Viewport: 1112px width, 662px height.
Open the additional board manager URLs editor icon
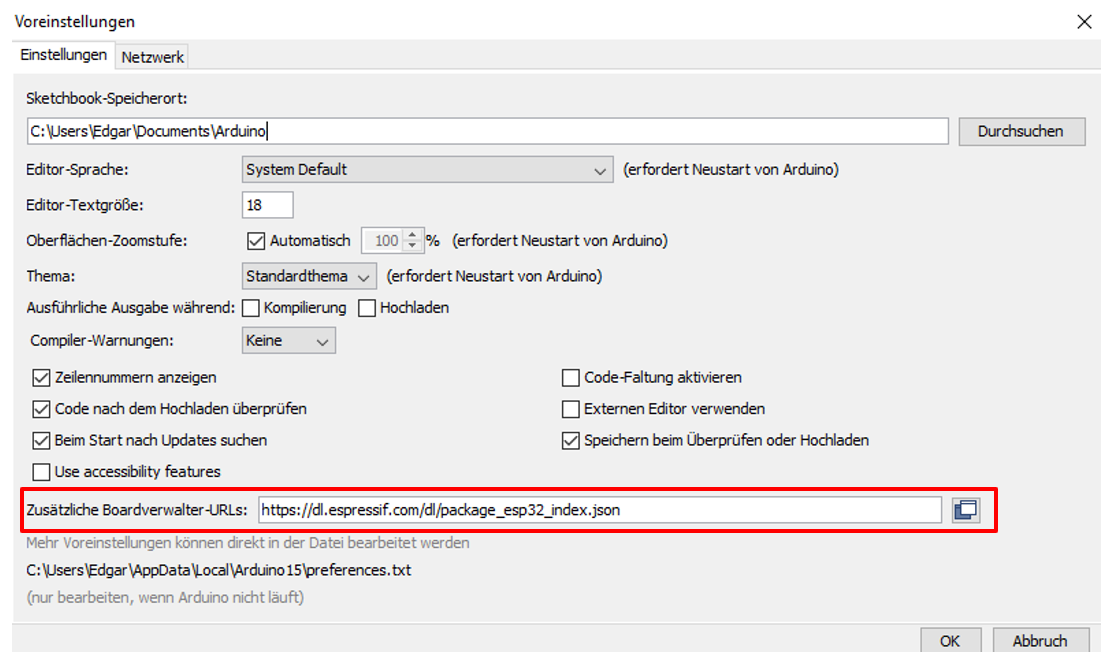point(966,510)
